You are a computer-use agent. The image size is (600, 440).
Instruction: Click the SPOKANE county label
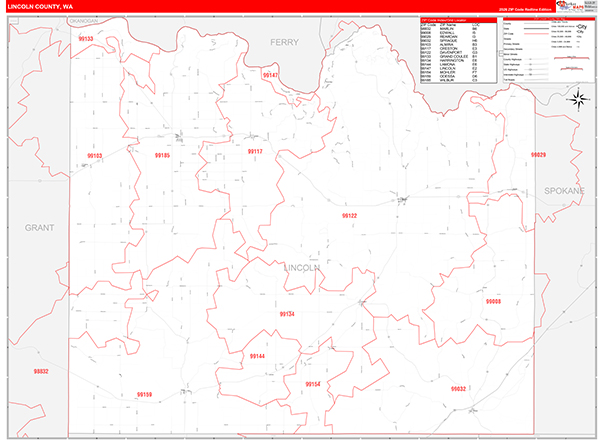(x=564, y=191)
